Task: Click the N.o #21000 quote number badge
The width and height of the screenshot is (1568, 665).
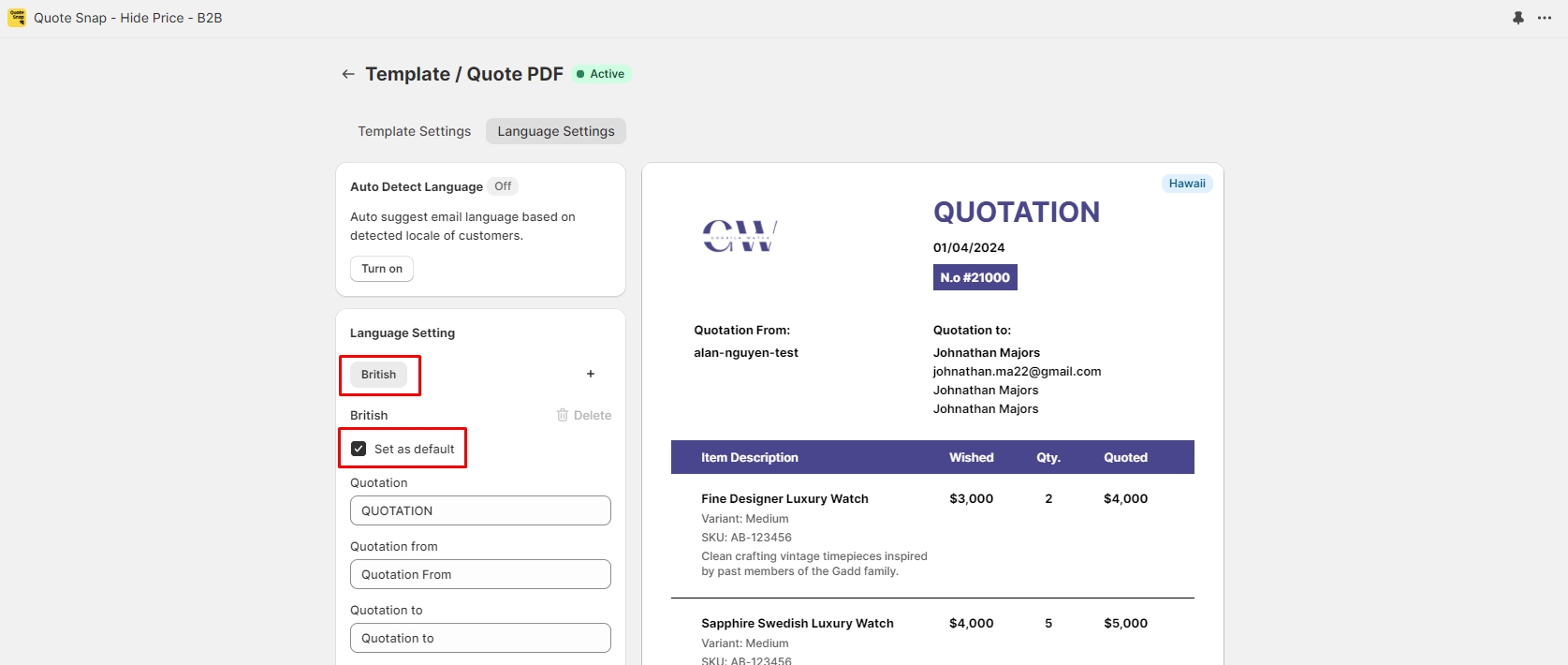Action: point(975,277)
